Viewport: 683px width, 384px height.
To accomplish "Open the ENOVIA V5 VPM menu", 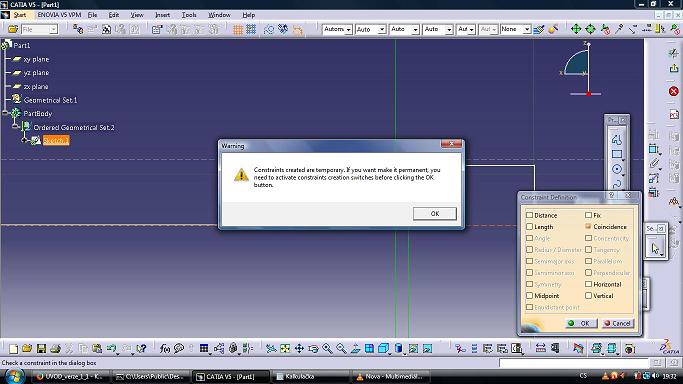I will pyautogui.click(x=59, y=15).
